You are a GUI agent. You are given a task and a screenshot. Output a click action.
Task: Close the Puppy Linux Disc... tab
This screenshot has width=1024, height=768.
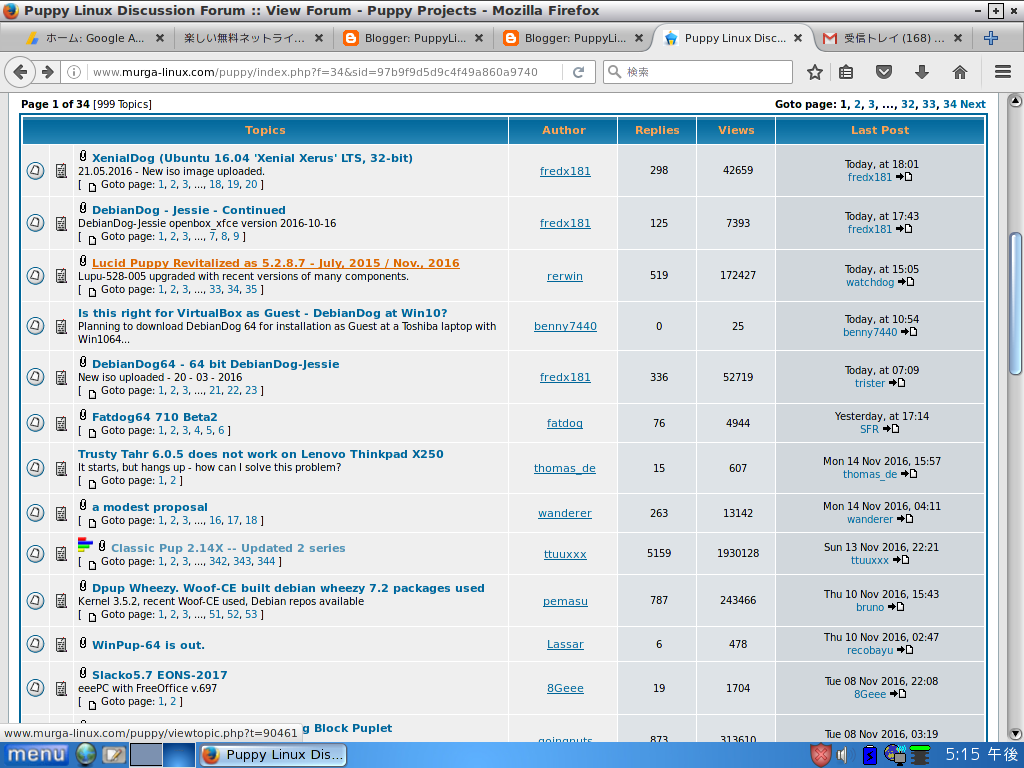pyautogui.click(x=797, y=38)
